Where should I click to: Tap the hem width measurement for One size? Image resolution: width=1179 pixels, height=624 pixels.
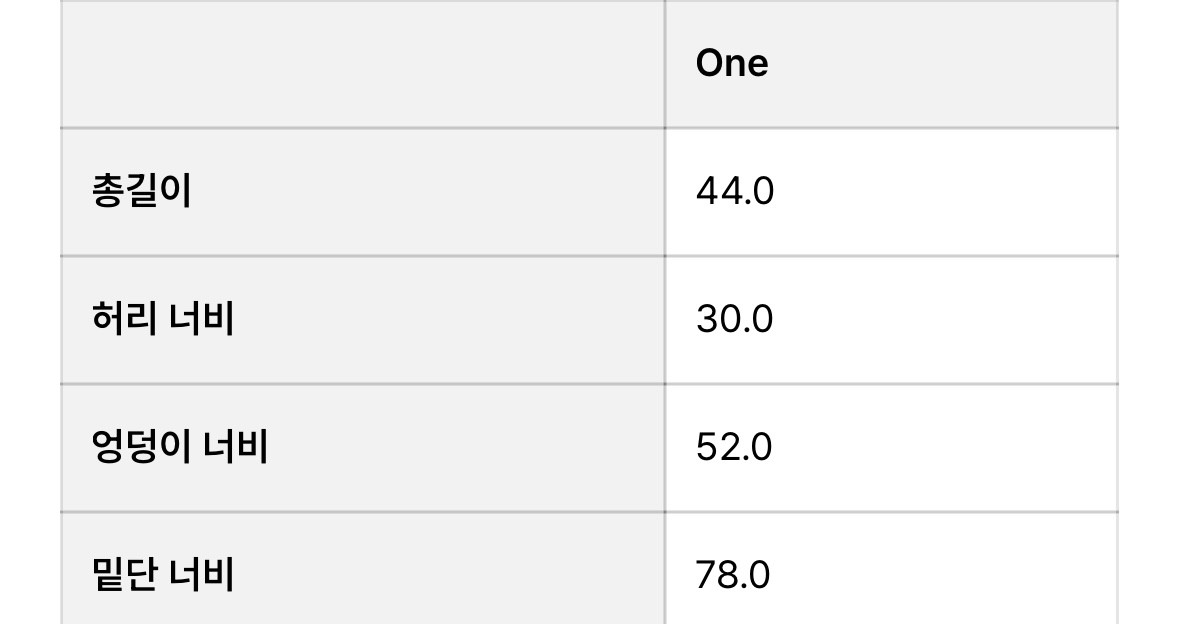click(734, 574)
